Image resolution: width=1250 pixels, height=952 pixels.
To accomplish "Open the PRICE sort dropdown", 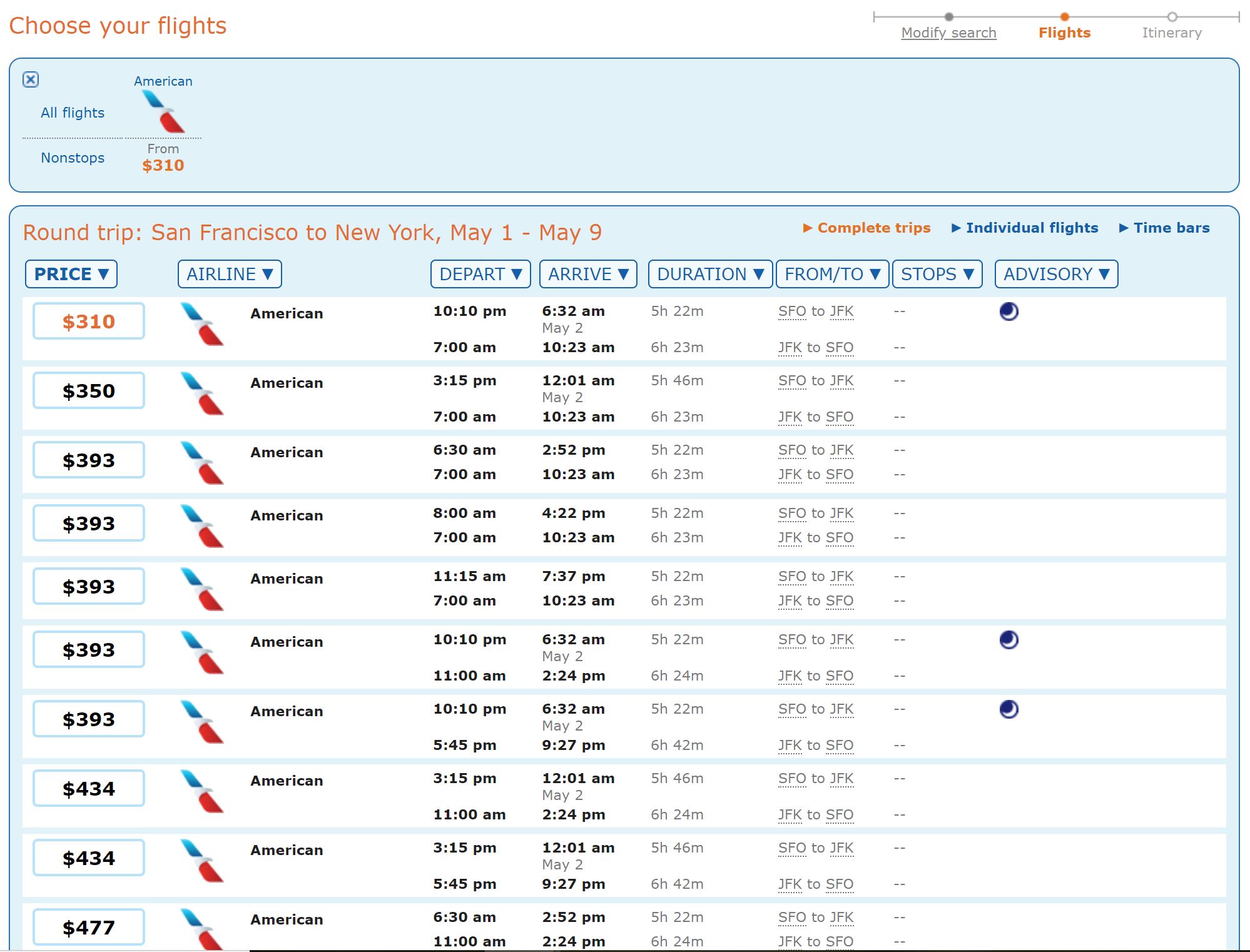I will click(x=71, y=274).
